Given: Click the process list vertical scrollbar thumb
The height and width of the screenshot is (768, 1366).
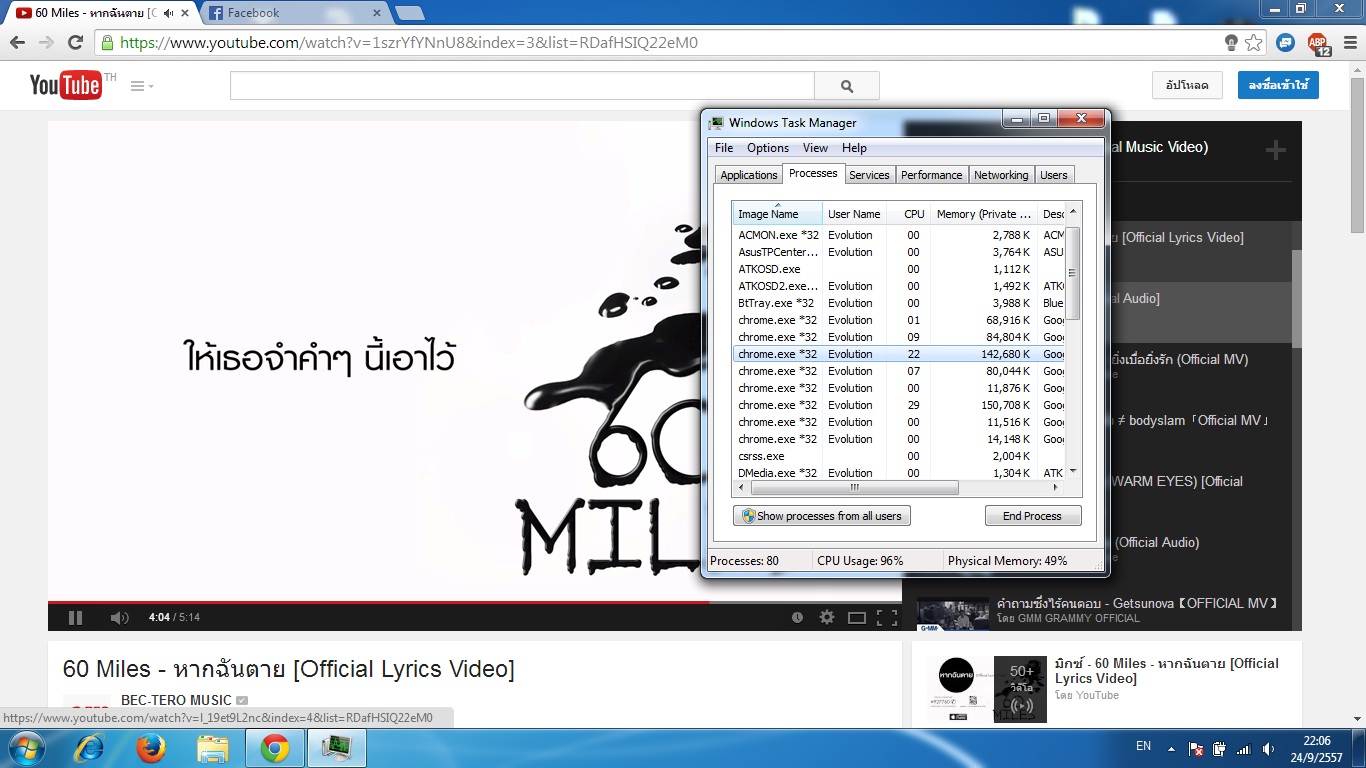Looking at the screenshot, I should (1073, 274).
